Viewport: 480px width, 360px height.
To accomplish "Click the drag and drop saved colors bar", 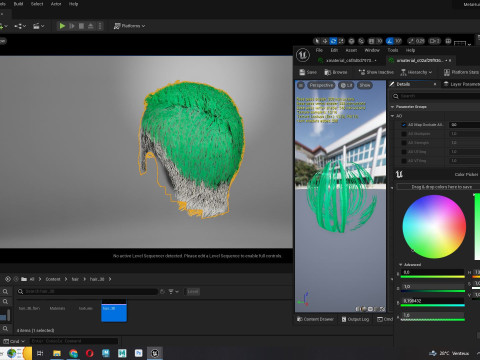I will (438, 187).
